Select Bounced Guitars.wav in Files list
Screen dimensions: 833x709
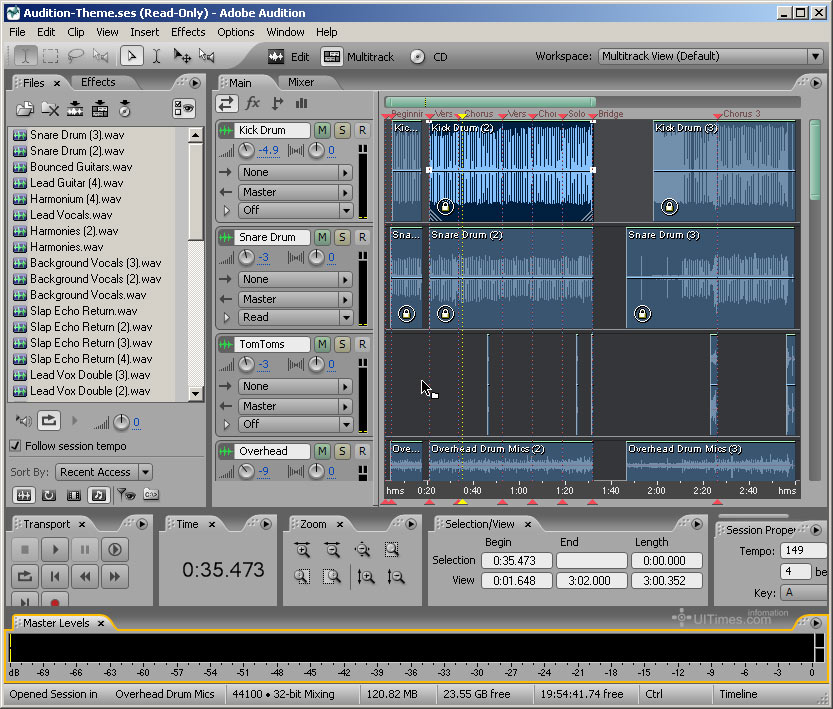(x=81, y=167)
